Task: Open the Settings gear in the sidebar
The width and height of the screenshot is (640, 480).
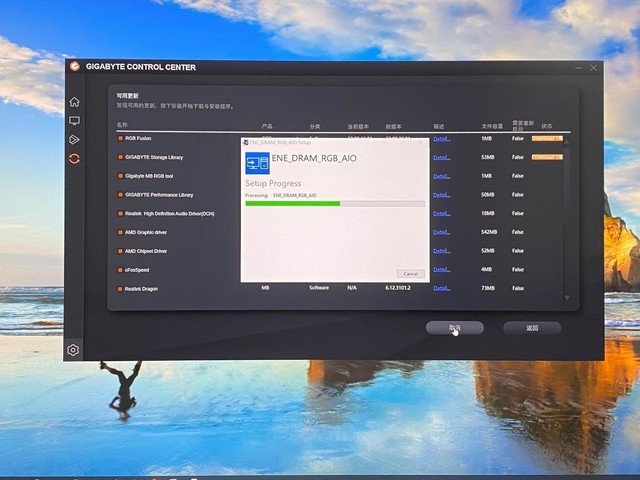Action: coord(73,350)
